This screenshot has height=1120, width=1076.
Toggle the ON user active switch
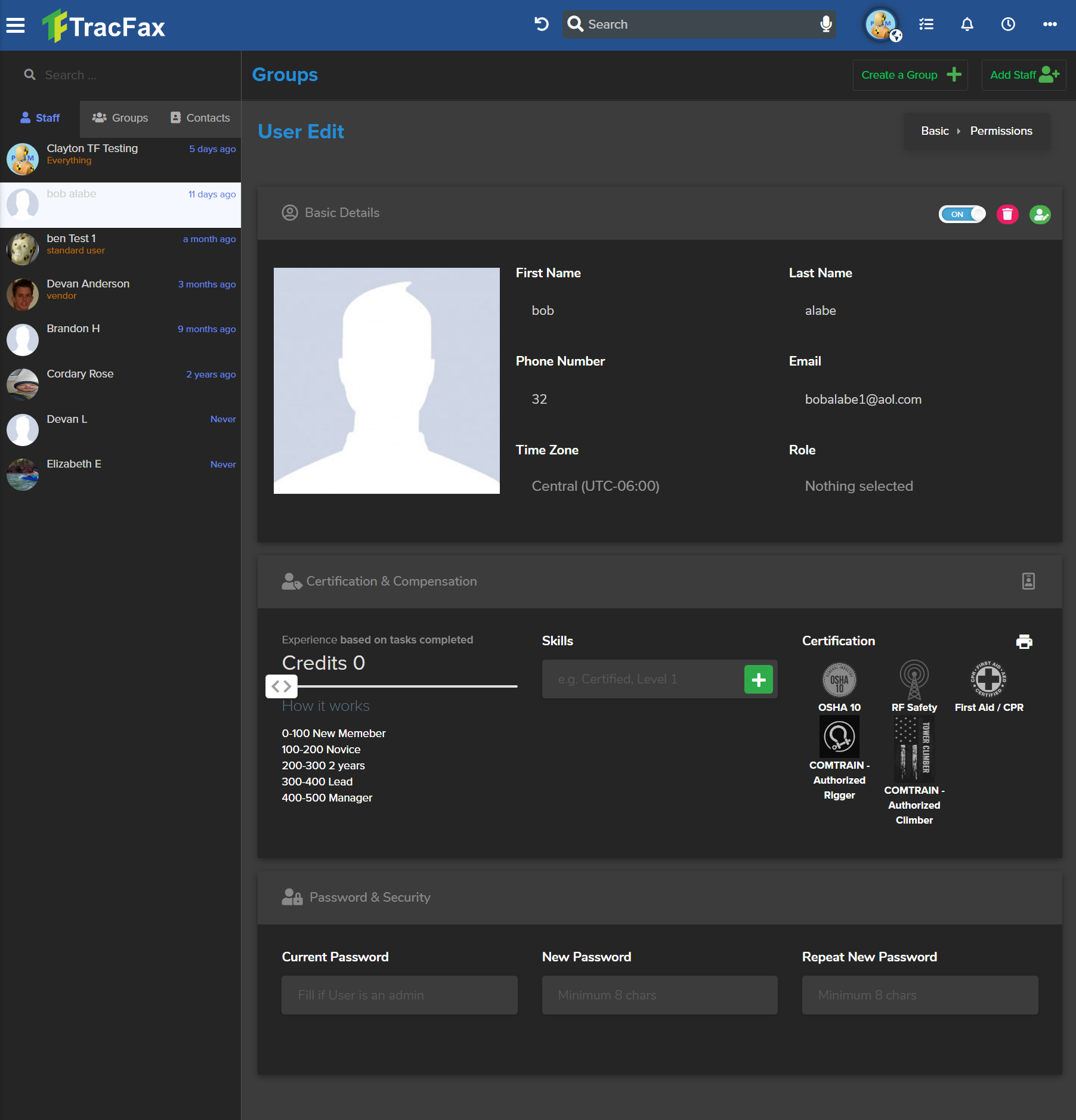tap(962, 214)
